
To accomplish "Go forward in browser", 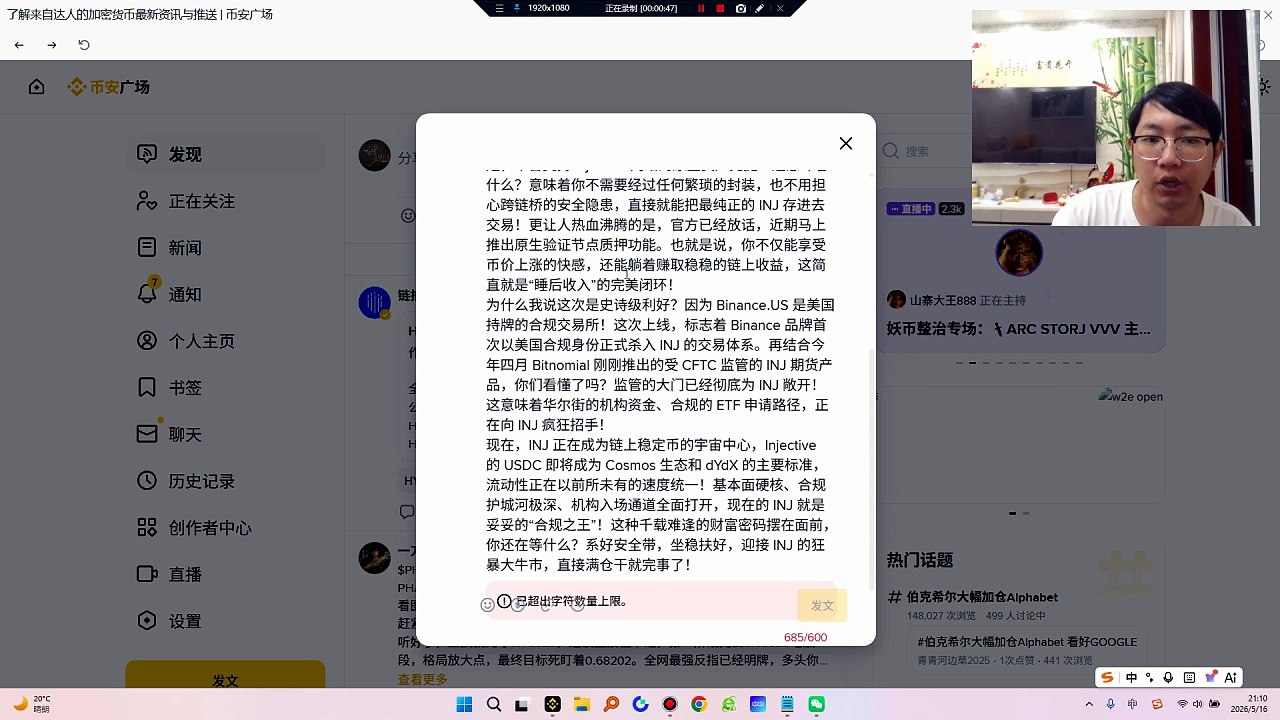I will point(52,45).
